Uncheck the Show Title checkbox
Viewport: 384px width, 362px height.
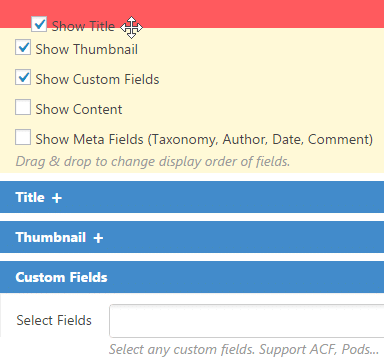[x=39, y=24]
